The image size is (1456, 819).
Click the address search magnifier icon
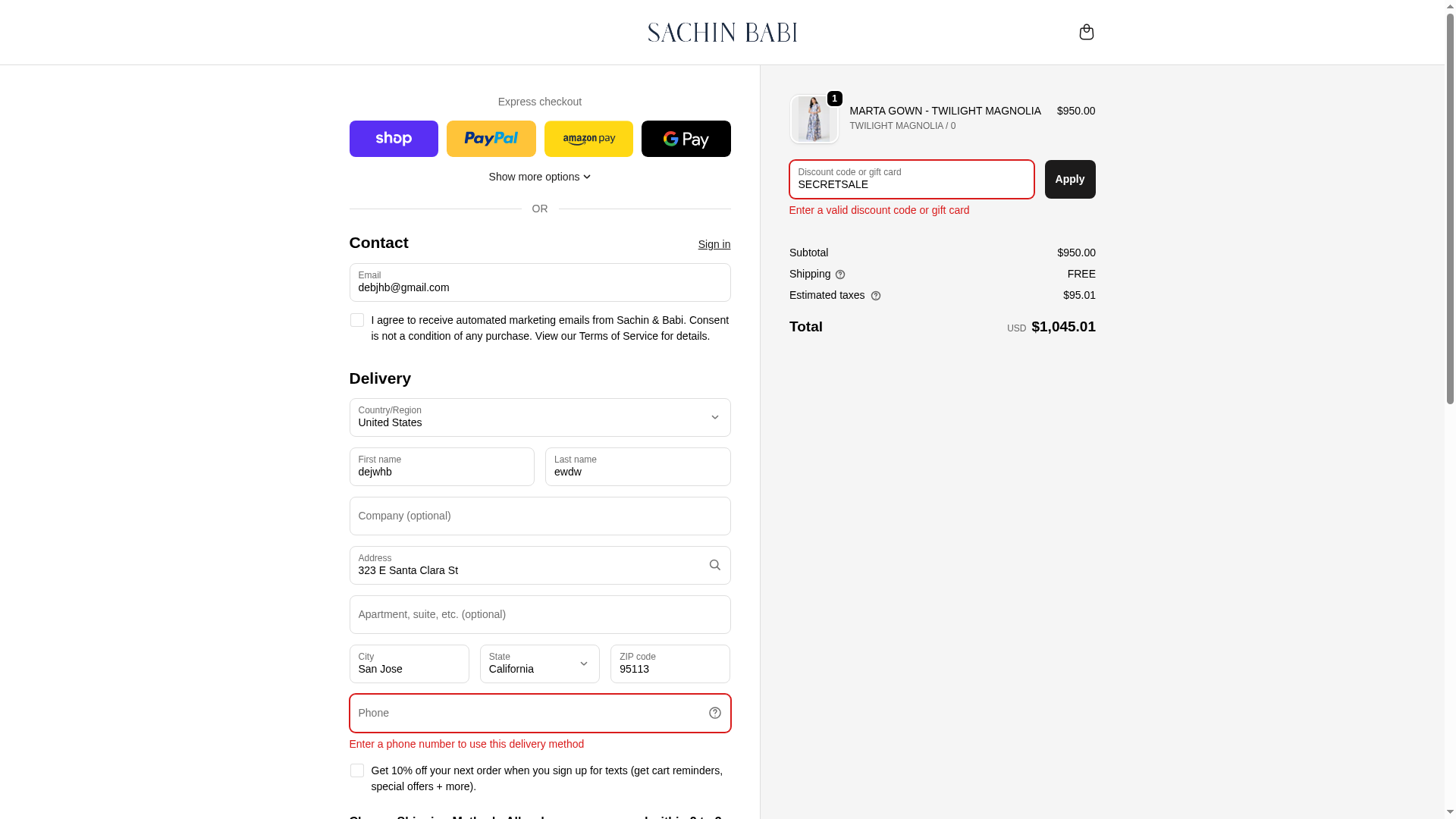tap(714, 565)
